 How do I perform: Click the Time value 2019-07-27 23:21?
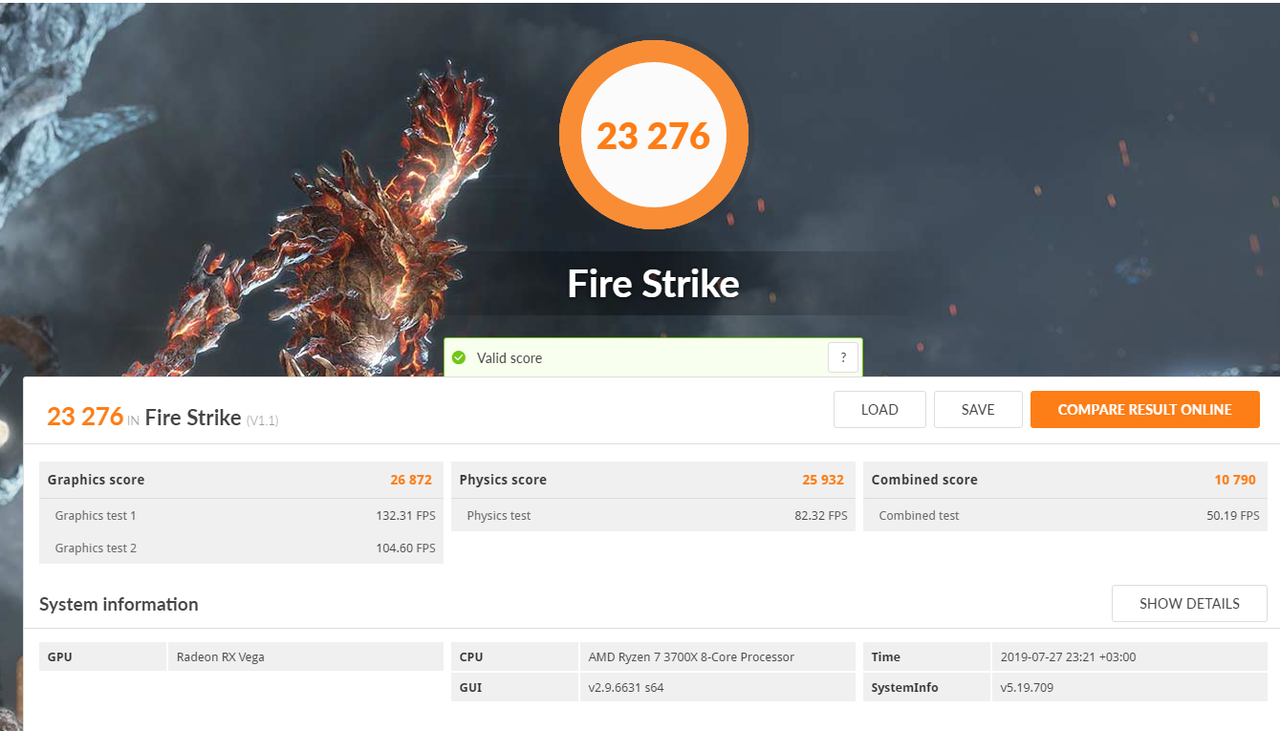1068,657
